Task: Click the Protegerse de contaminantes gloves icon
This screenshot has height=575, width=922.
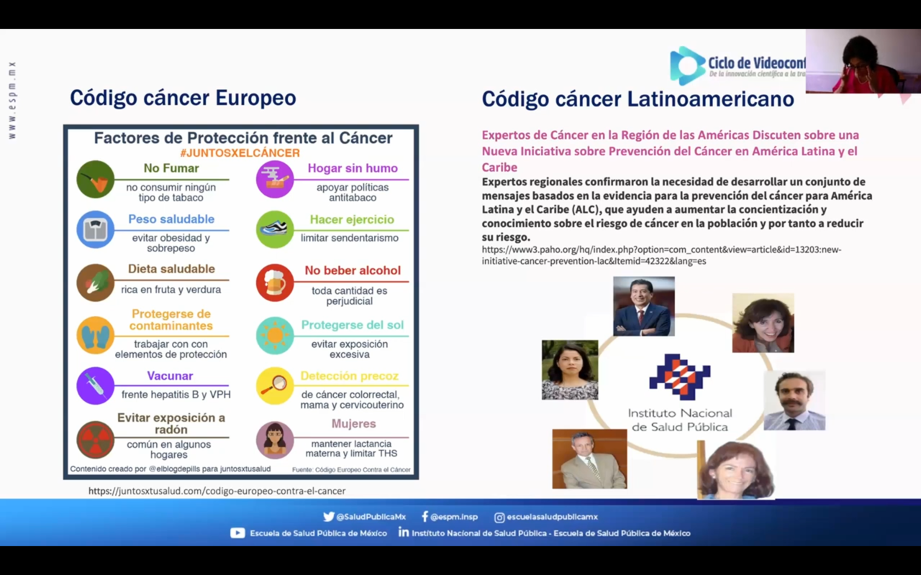Action: [95, 335]
